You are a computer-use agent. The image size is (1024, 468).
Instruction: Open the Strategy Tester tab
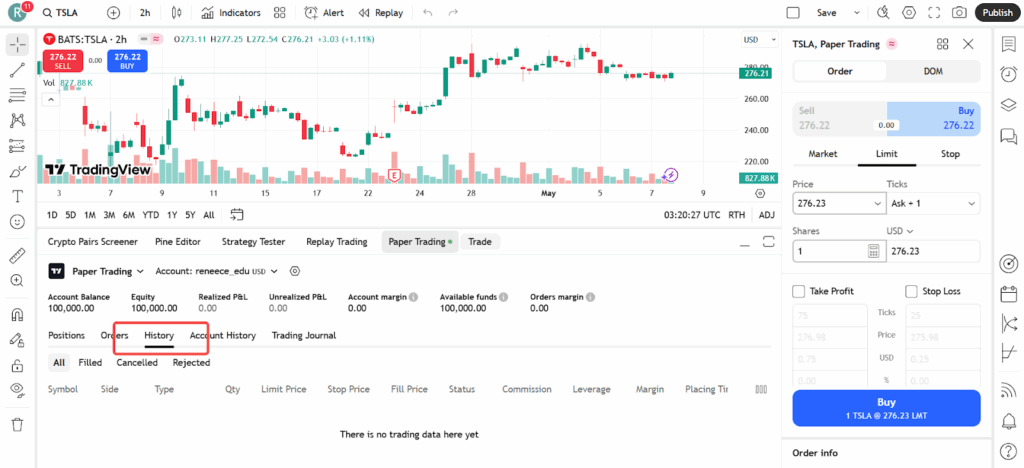253,242
